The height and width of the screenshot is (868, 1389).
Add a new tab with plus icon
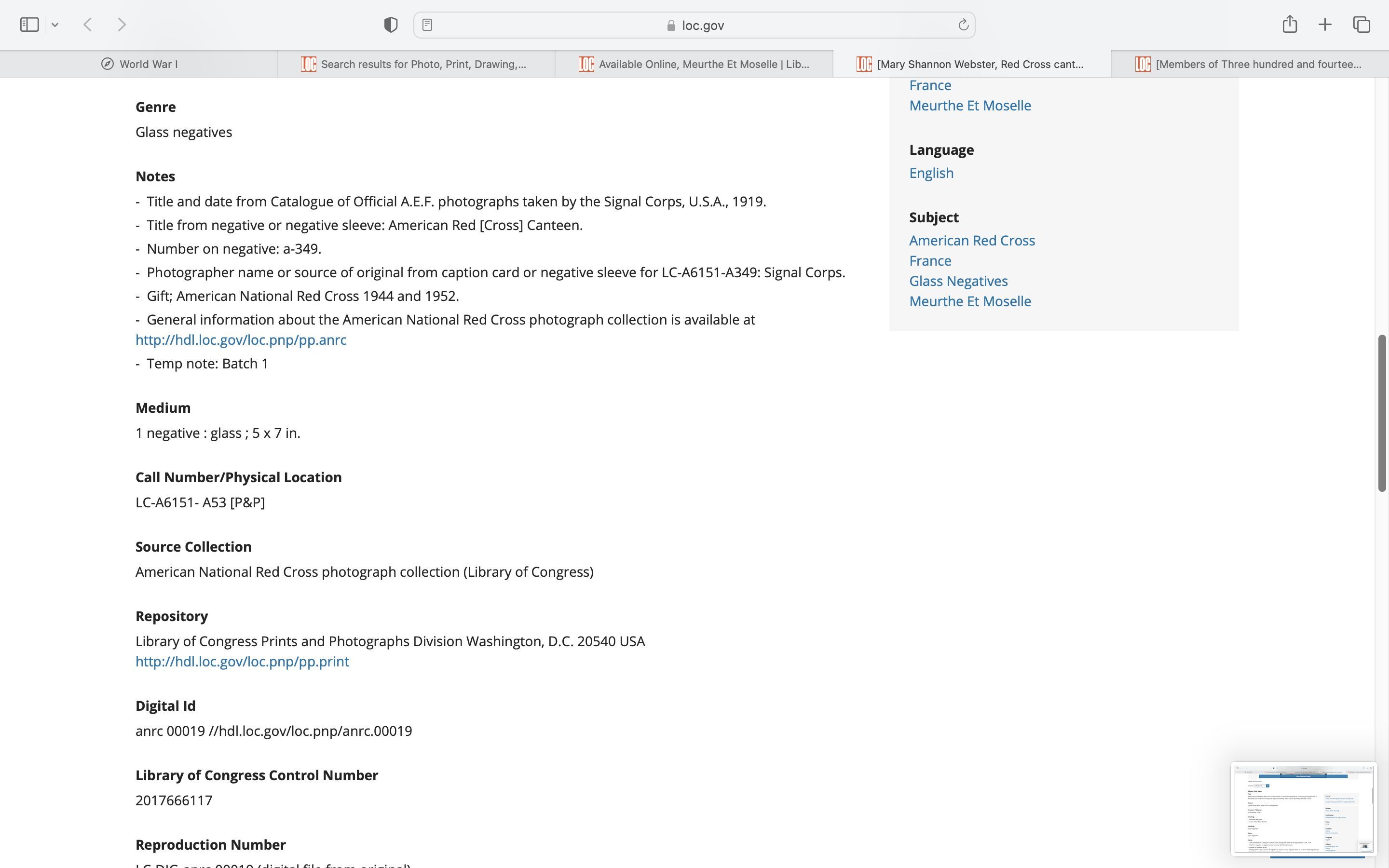point(1325,25)
